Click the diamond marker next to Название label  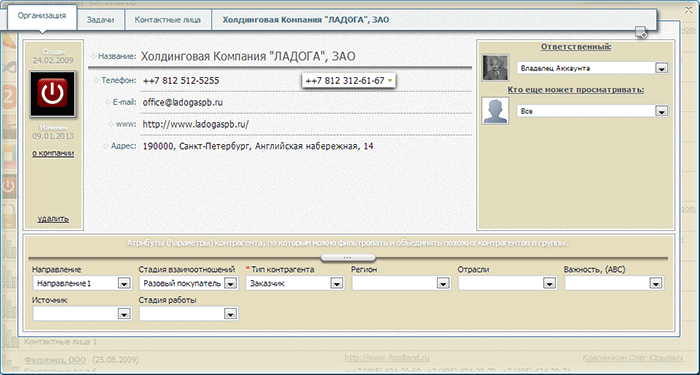click(94, 56)
